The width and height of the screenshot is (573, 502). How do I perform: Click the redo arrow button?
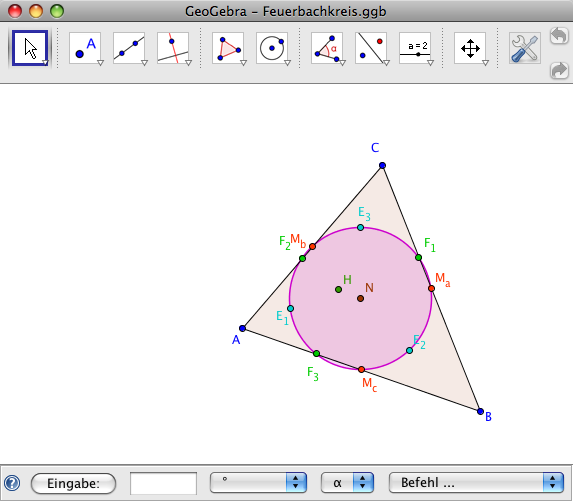coord(559,70)
